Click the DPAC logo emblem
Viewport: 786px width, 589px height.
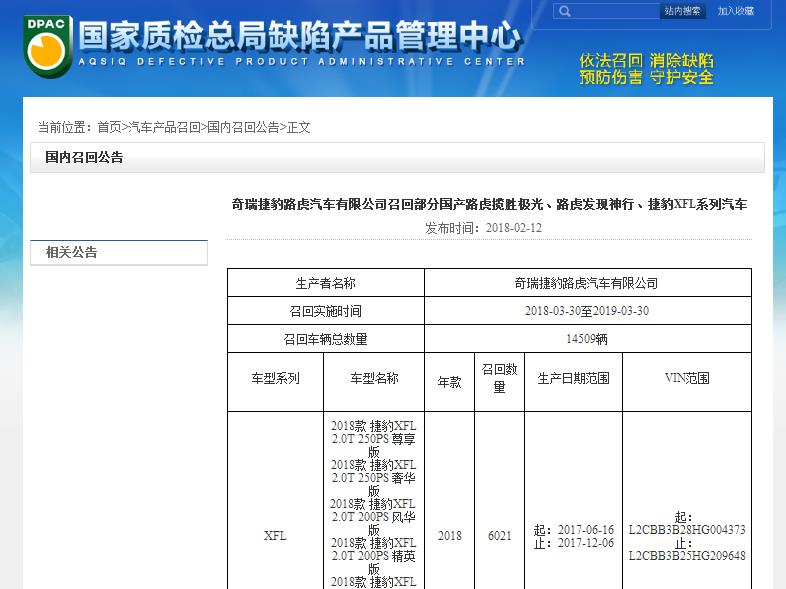47,46
